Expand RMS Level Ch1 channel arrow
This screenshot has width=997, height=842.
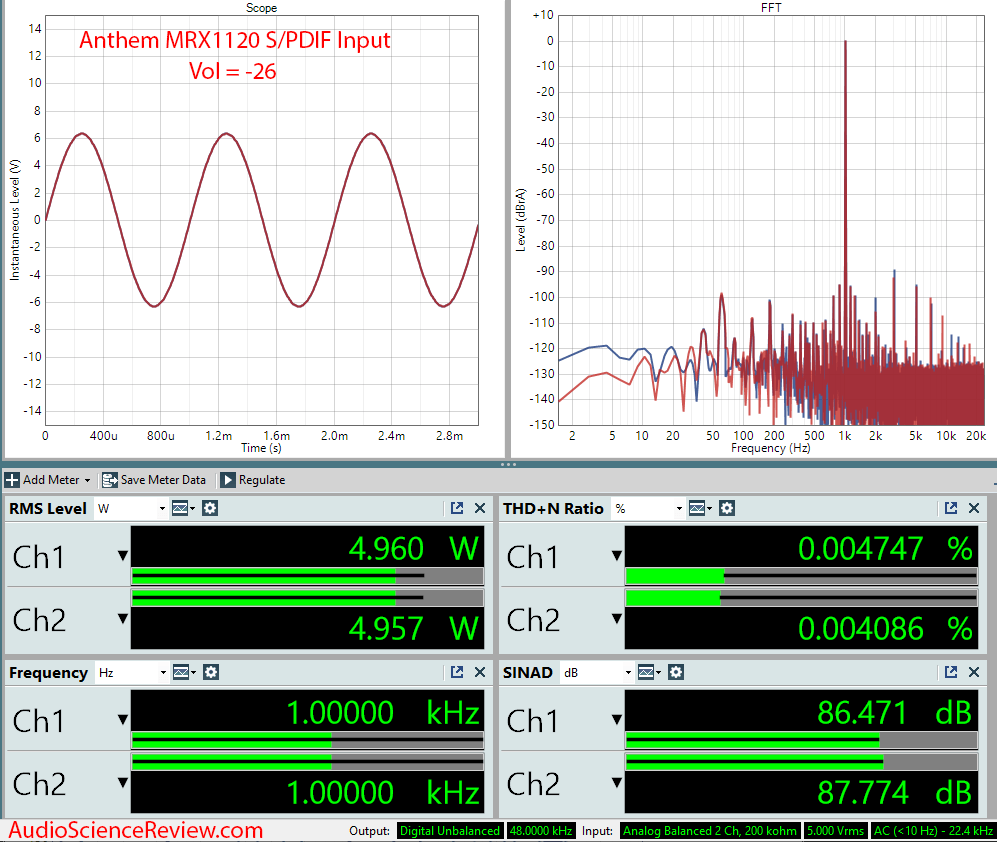coord(123,555)
